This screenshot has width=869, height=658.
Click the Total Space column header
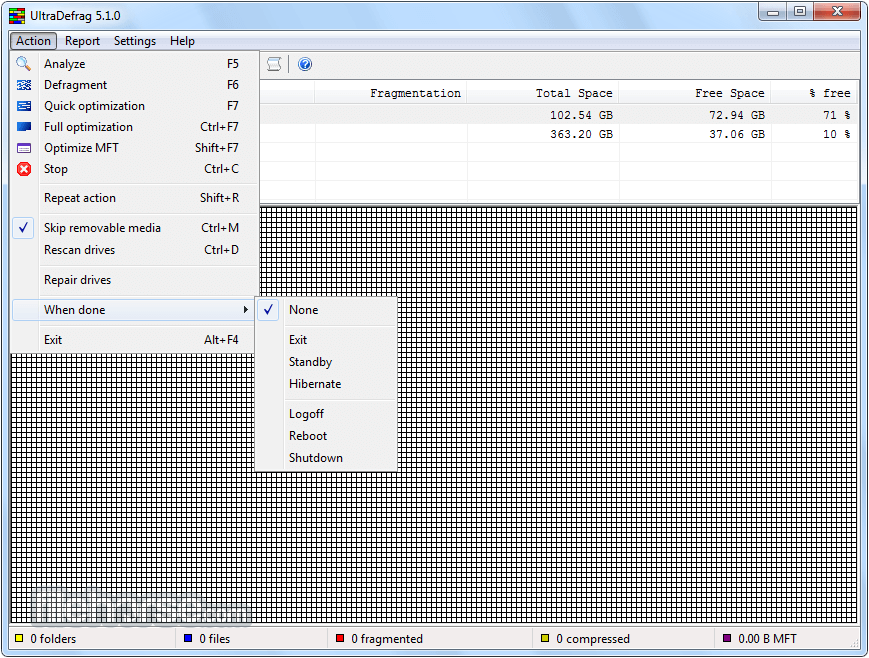coord(543,93)
